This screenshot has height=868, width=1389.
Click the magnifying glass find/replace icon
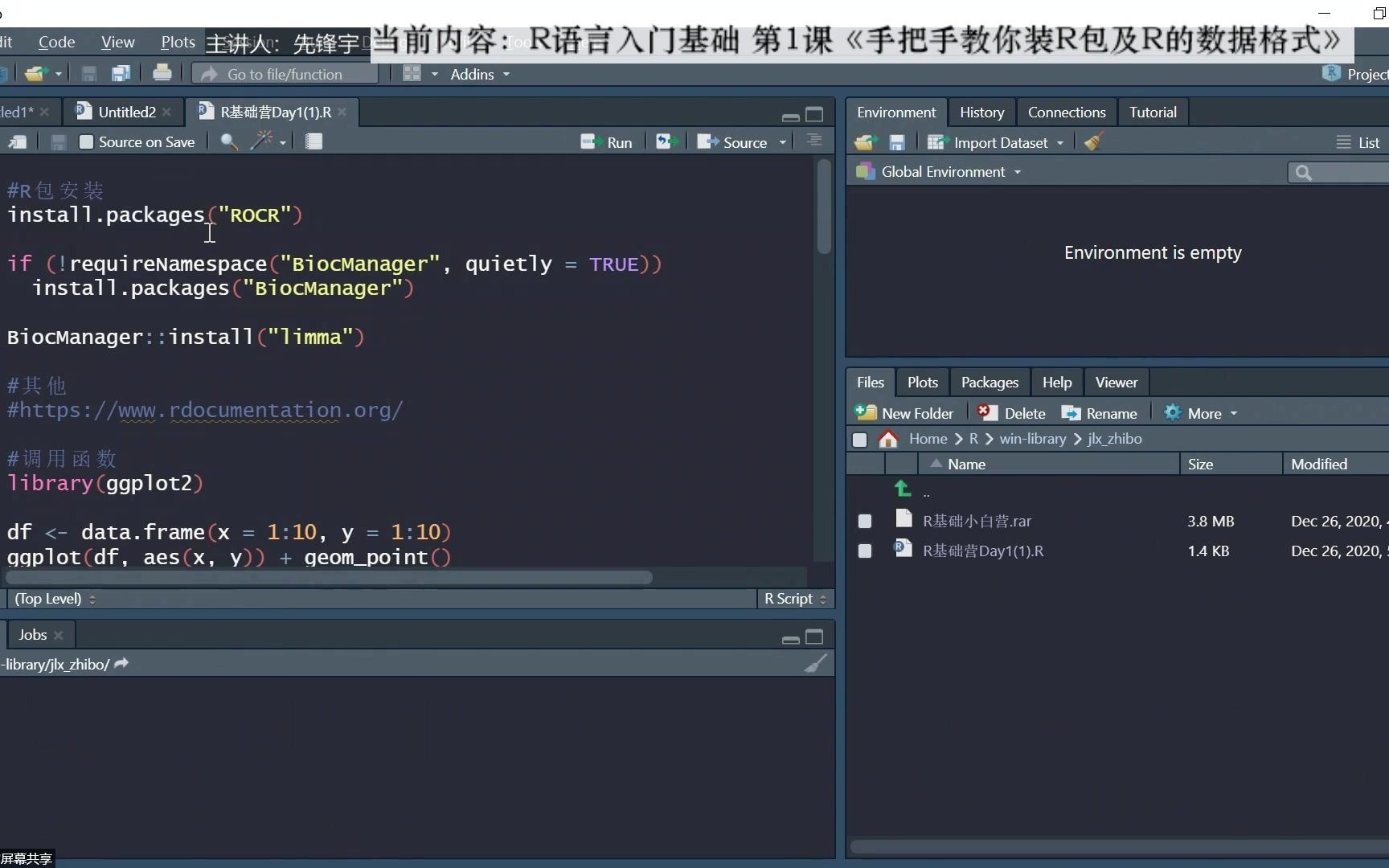coord(228,141)
